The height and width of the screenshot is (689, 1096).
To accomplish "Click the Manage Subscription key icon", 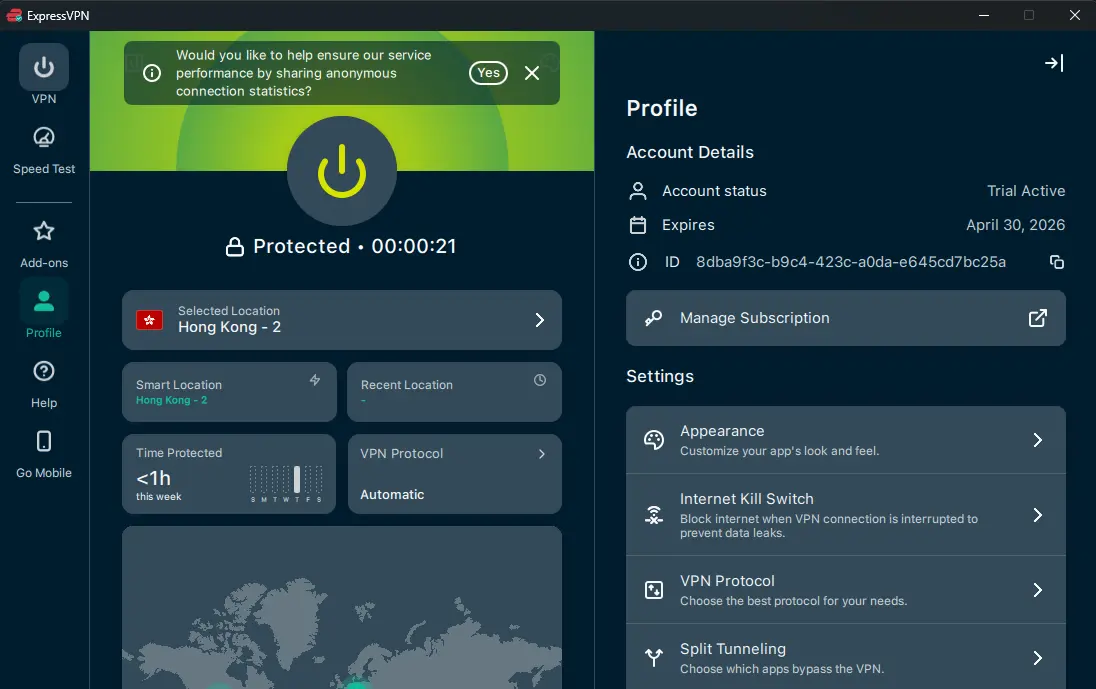I will coord(654,318).
